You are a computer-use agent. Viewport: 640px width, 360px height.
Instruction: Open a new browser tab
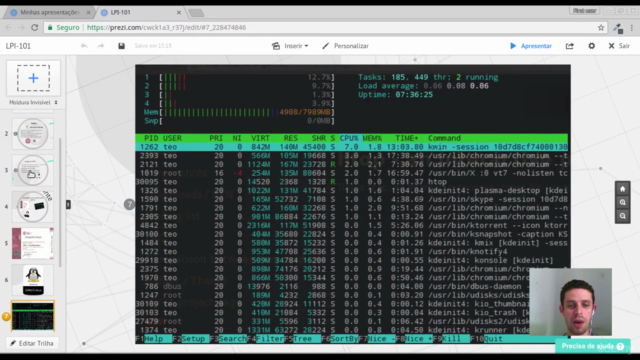[x=196, y=13]
